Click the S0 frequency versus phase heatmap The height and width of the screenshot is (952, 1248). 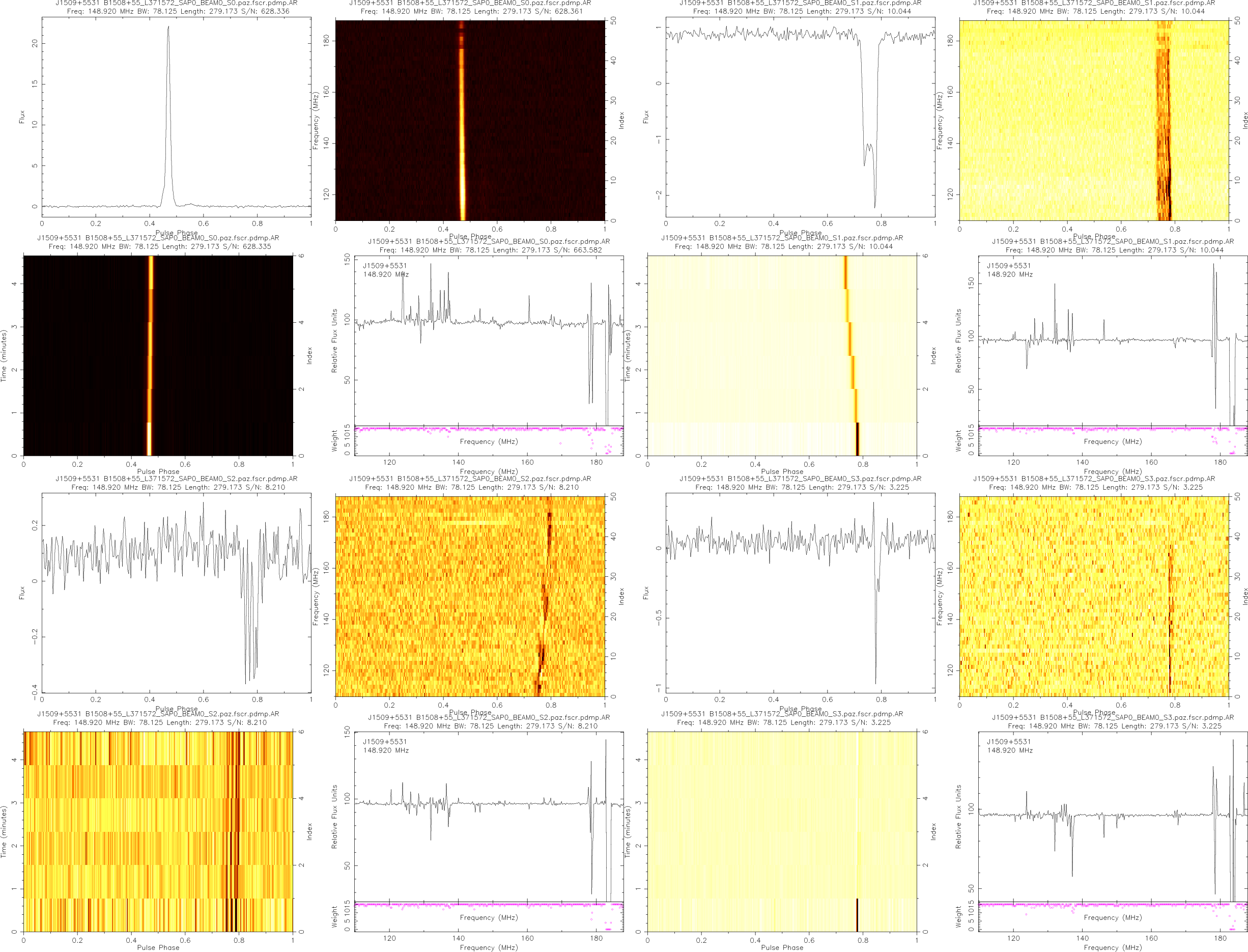[x=470, y=120]
